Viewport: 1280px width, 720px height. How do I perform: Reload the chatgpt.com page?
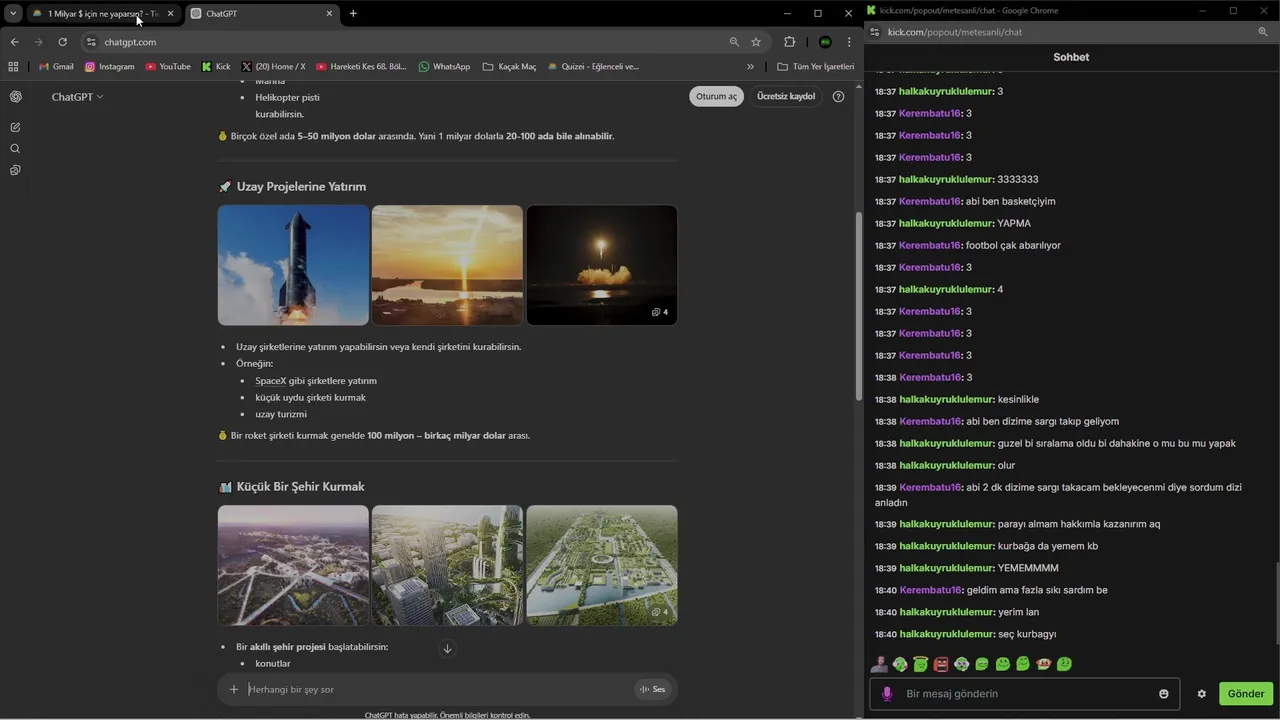pos(62,42)
